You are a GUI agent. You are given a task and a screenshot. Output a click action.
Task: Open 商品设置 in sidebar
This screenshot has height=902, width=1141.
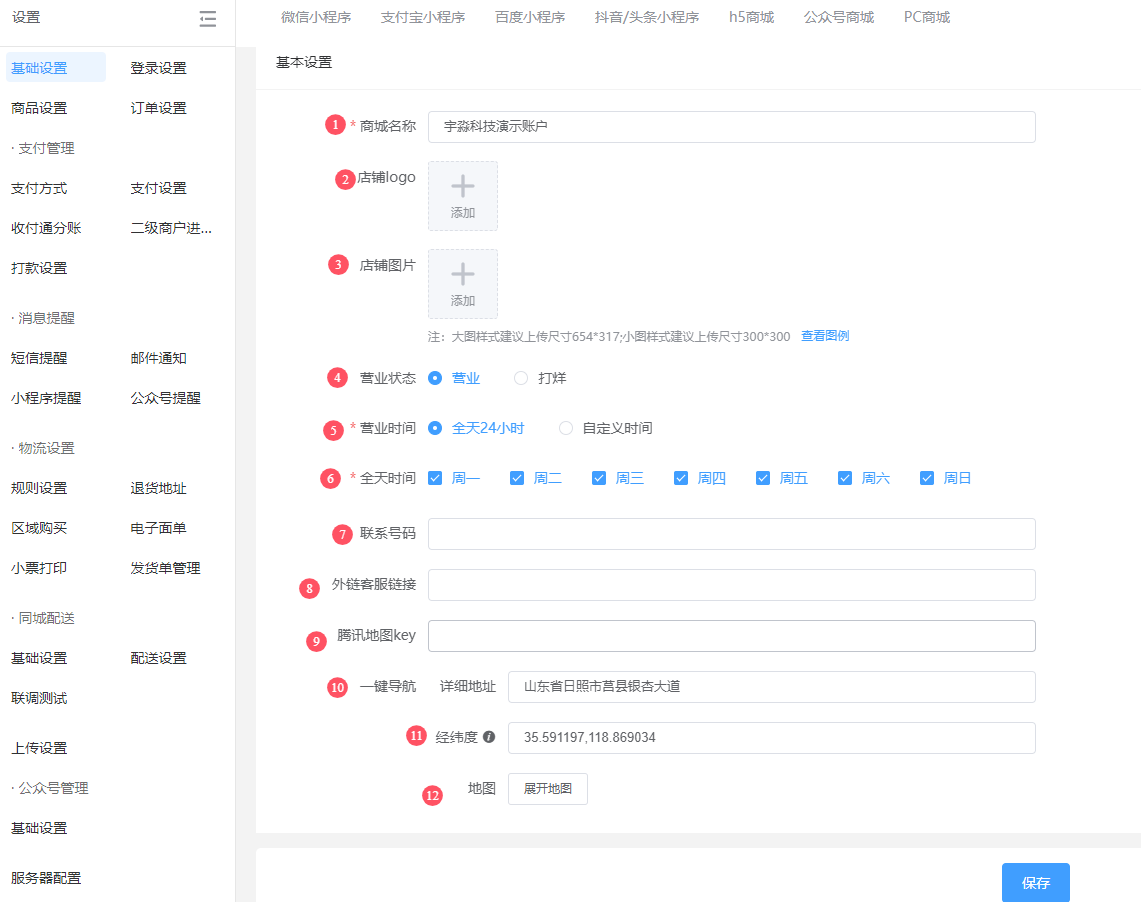click(x=39, y=108)
